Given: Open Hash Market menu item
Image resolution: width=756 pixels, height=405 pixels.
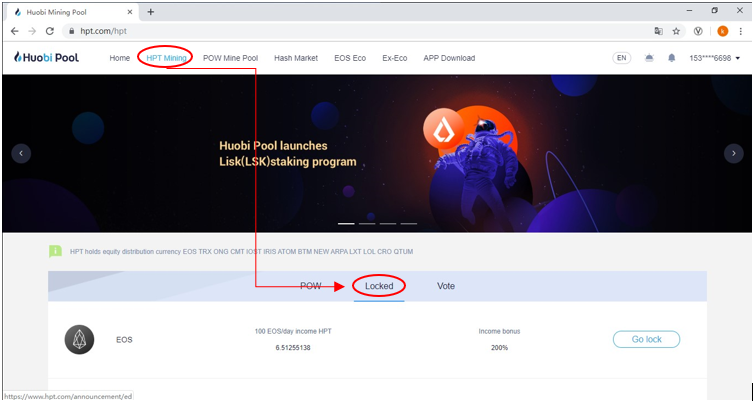Looking at the screenshot, I should [x=296, y=58].
